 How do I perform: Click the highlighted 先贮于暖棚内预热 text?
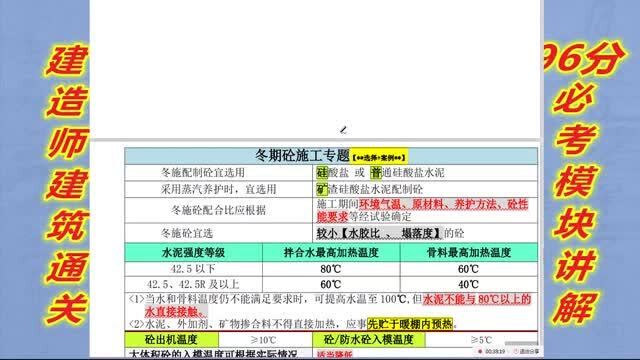410,324
